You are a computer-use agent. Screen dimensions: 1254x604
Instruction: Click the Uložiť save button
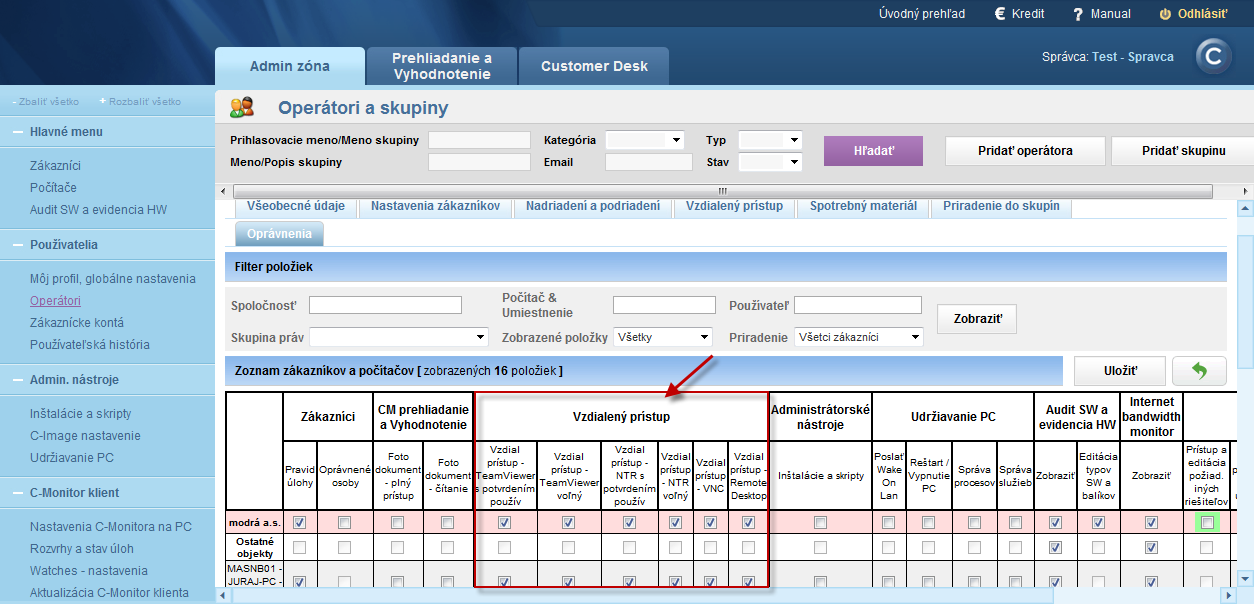[x=1120, y=370]
